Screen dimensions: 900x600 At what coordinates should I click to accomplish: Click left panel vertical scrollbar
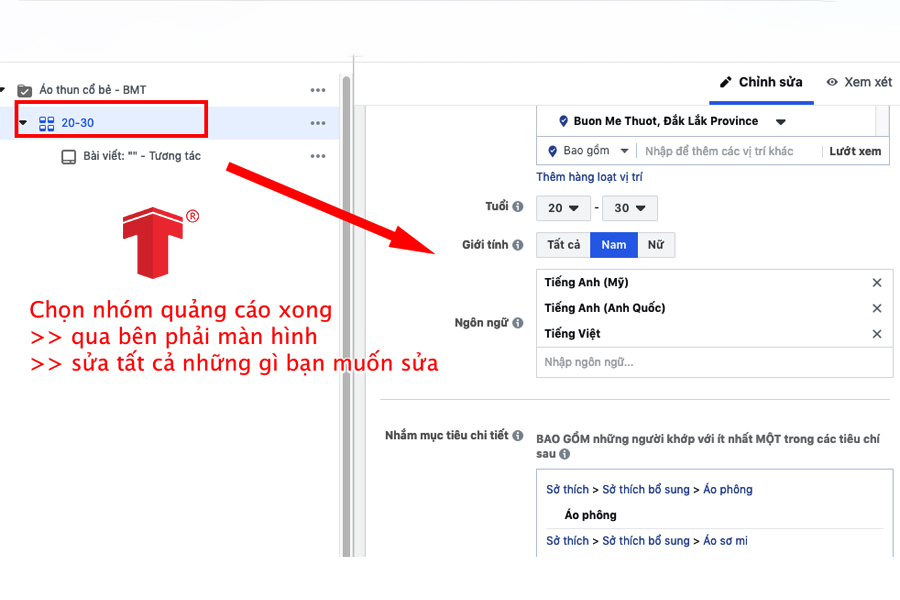tap(346, 316)
